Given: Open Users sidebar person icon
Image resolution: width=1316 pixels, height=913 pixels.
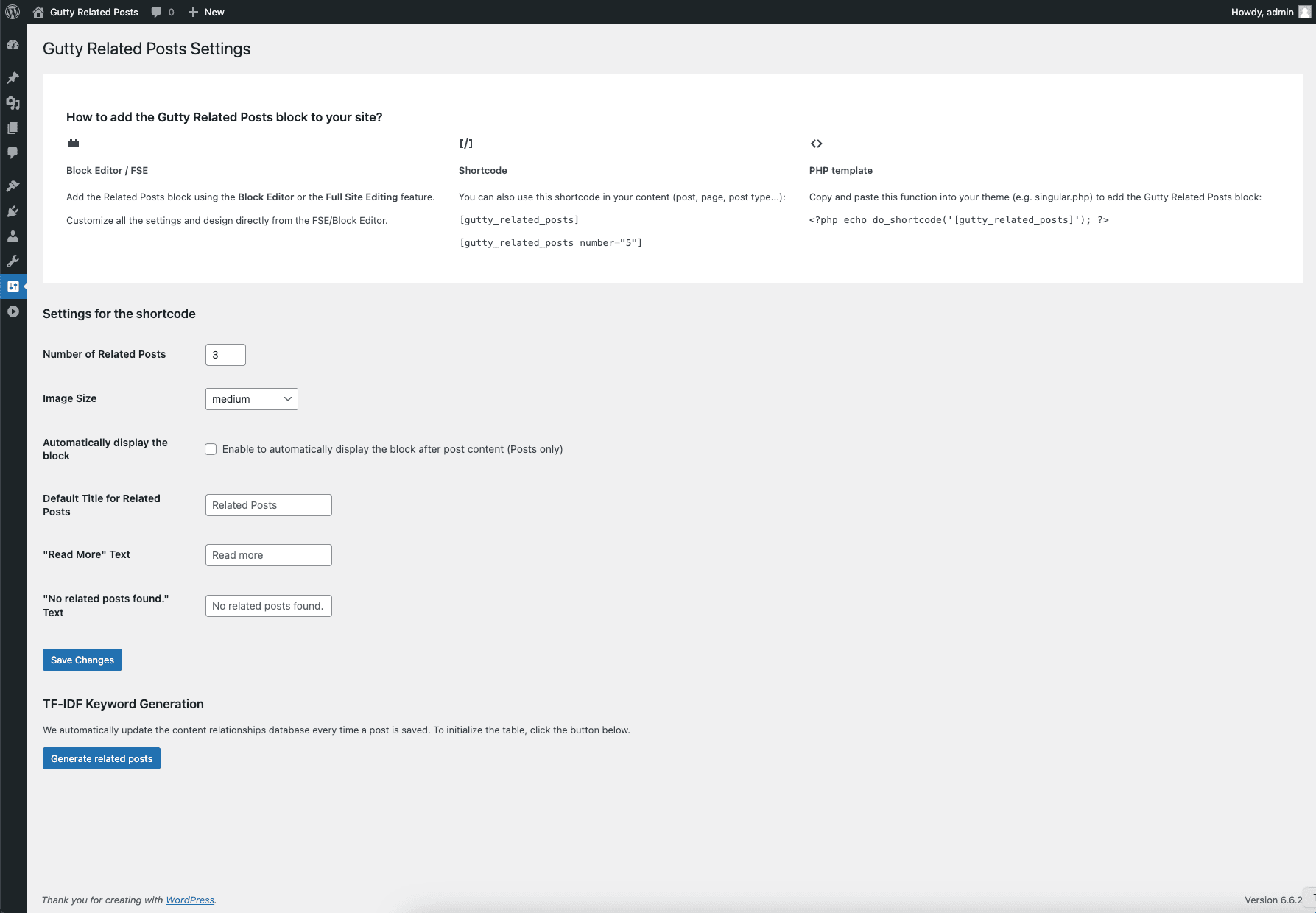Looking at the screenshot, I should pyautogui.click(x=13, y=236).
